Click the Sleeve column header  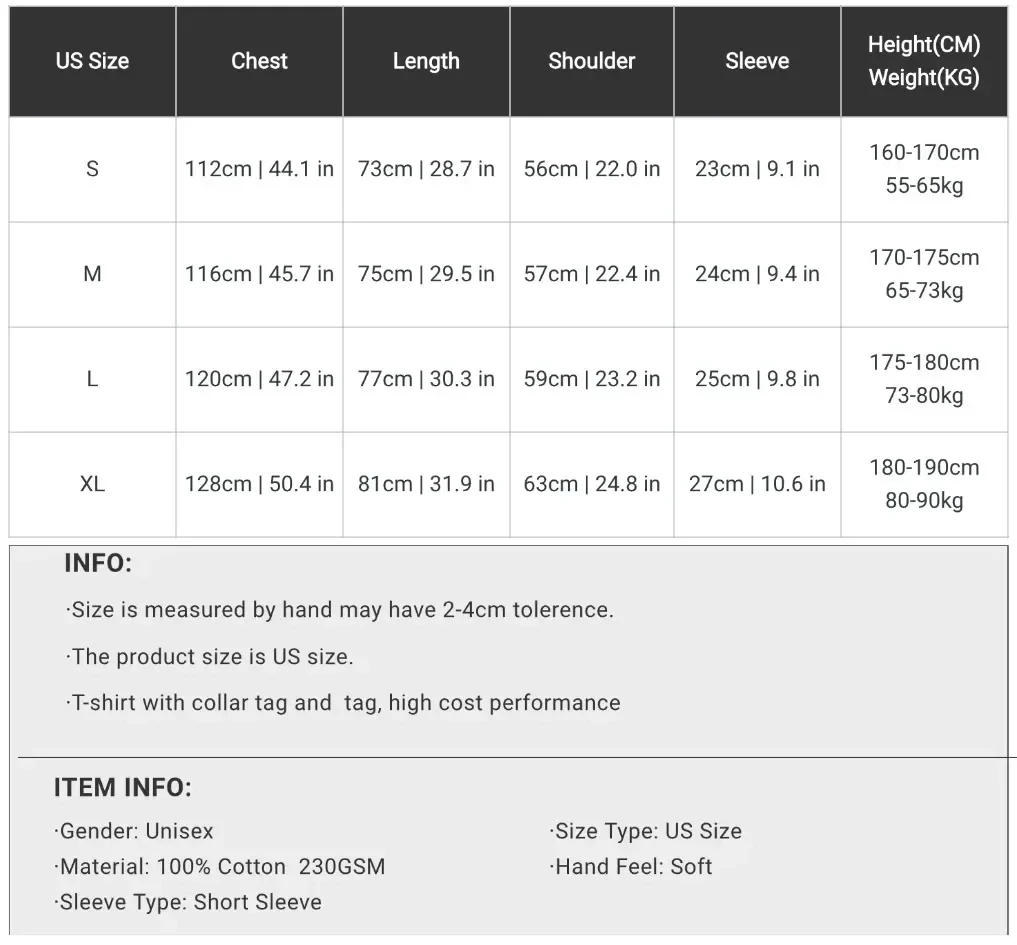[757, 61]
